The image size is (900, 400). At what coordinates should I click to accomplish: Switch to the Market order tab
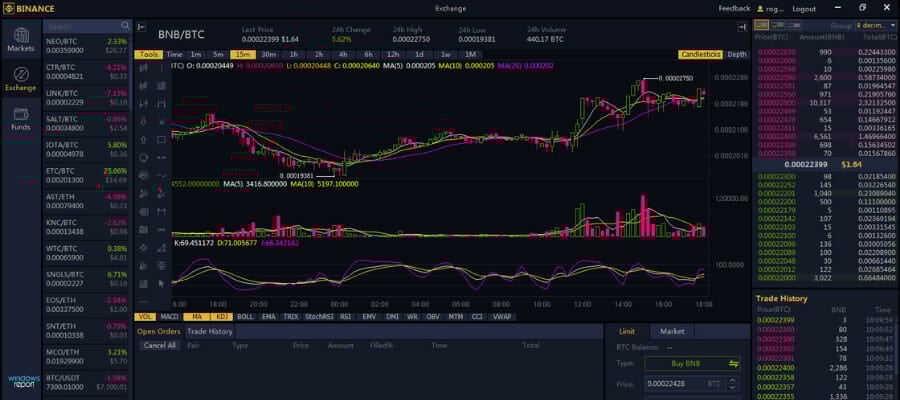(672, 331)
